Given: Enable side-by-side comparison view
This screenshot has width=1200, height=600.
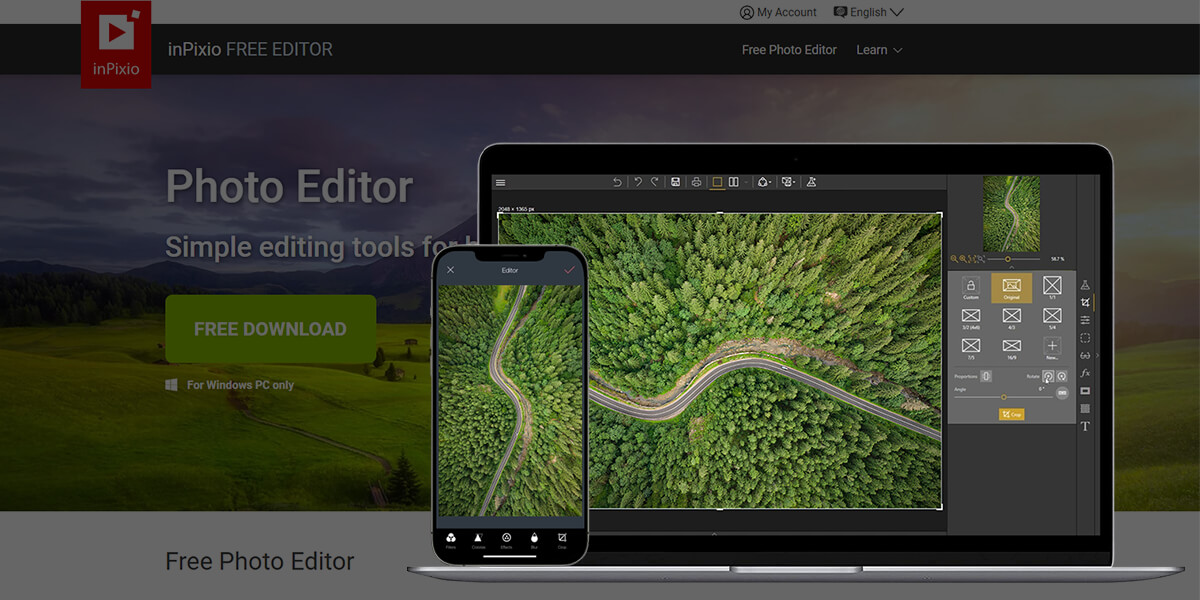Looking at the screenshot, I should pyautogui.click(x=734, y=182).
